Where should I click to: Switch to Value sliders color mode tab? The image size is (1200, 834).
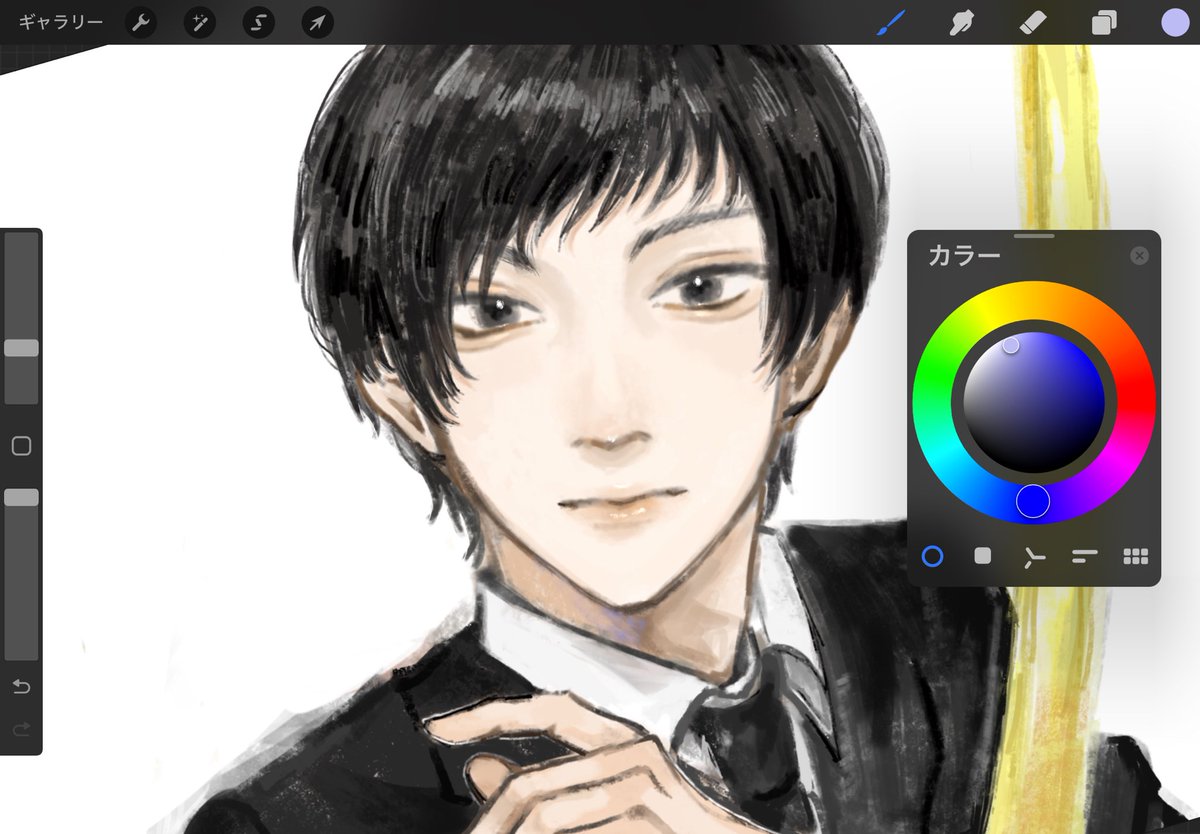point(1085,556)
